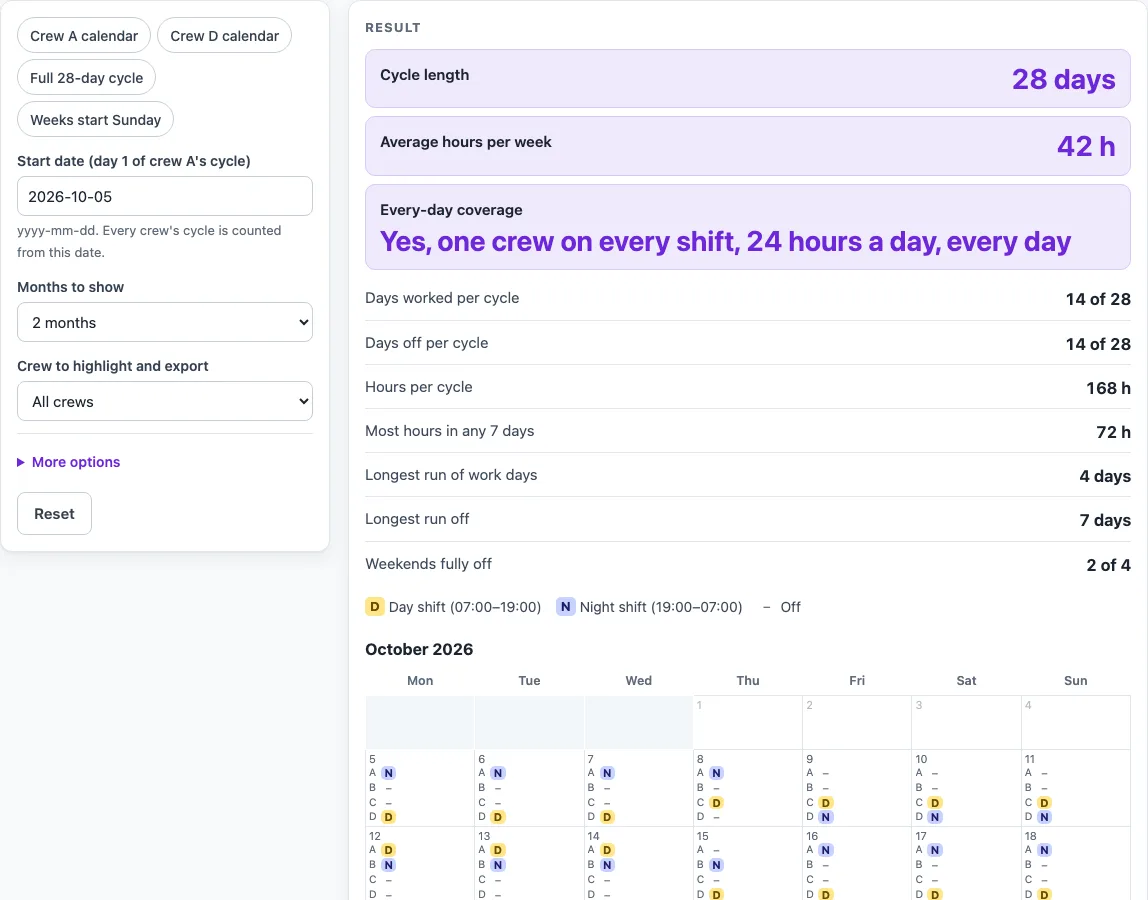The image size is (1148, 900).
Task: Click crew C's day badge on October 8
Action: point(716,802)
